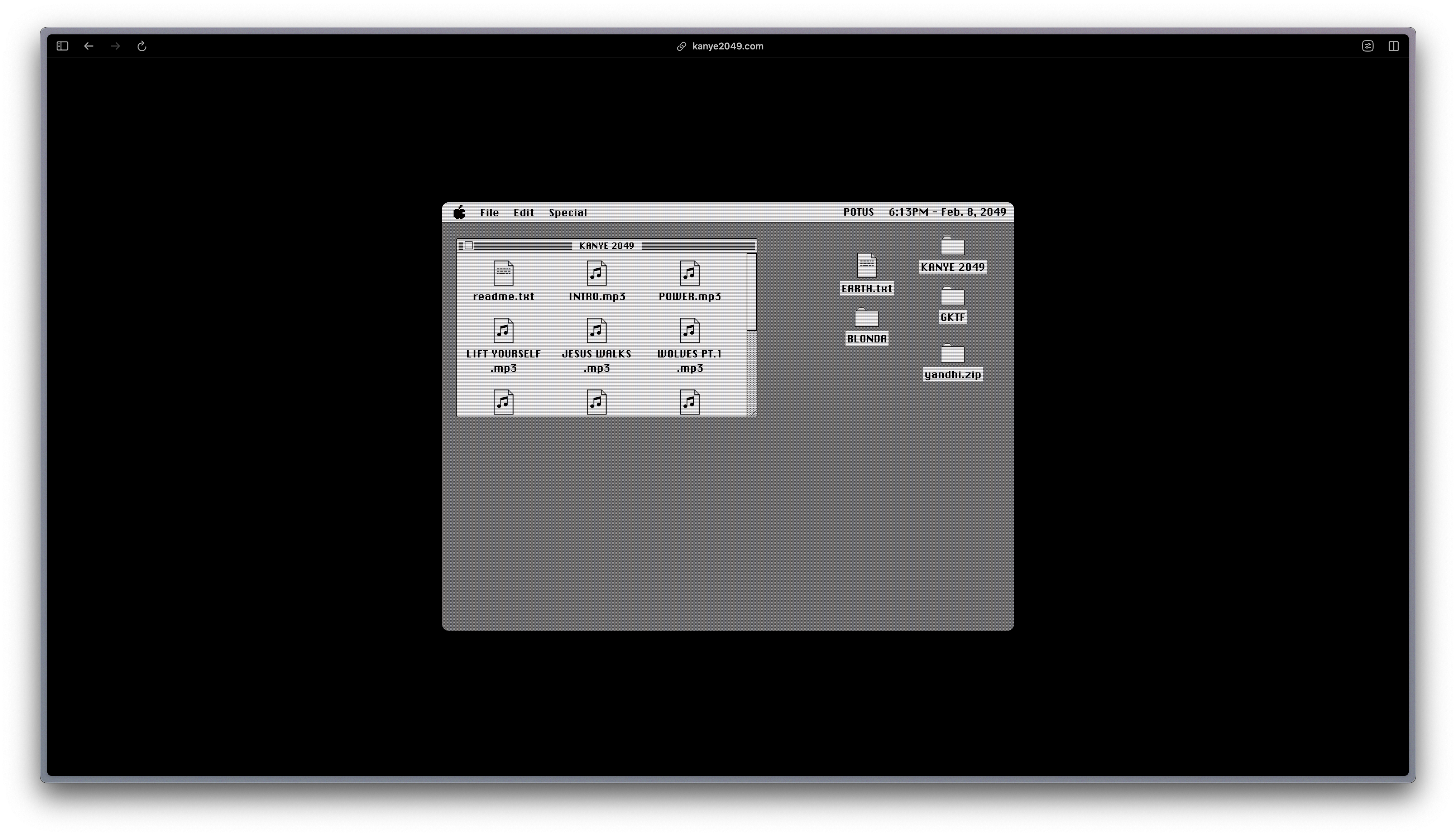Open the JESUS WALKS .mp3 file

coord(597,331)
